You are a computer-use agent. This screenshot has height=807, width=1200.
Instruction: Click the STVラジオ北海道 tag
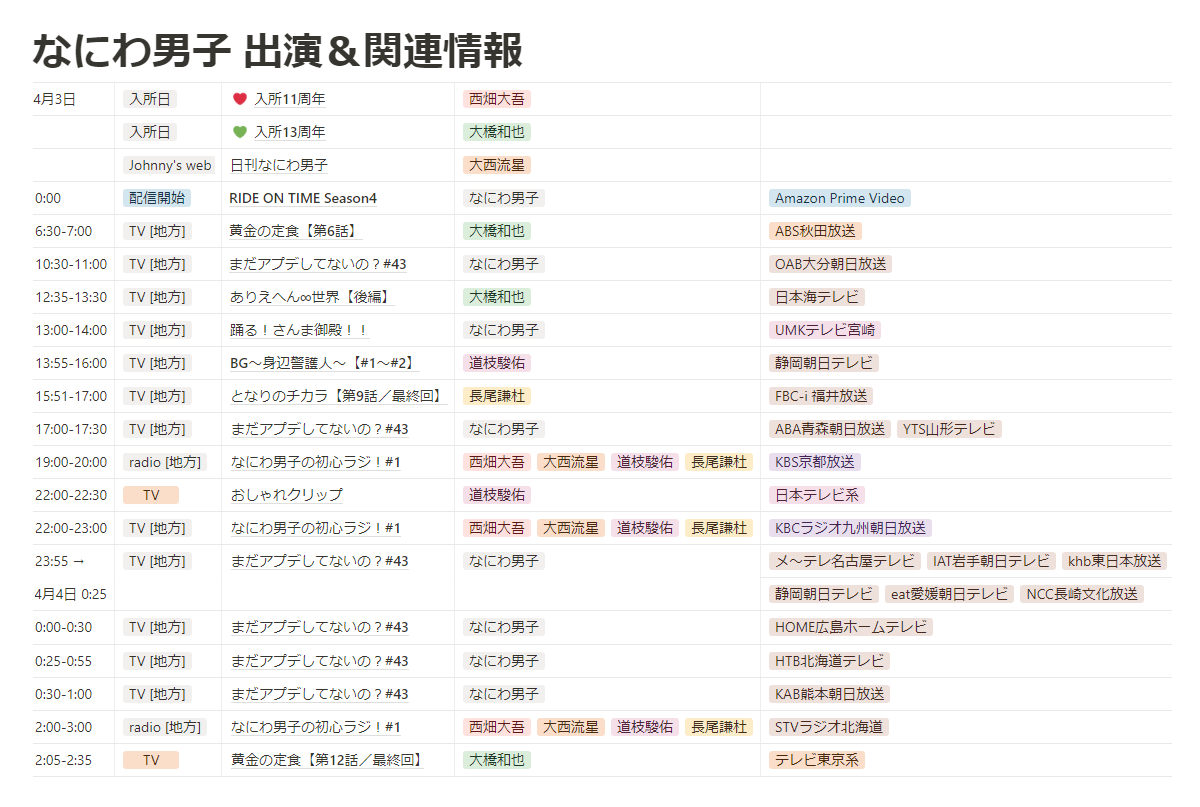tap(829, 727)
